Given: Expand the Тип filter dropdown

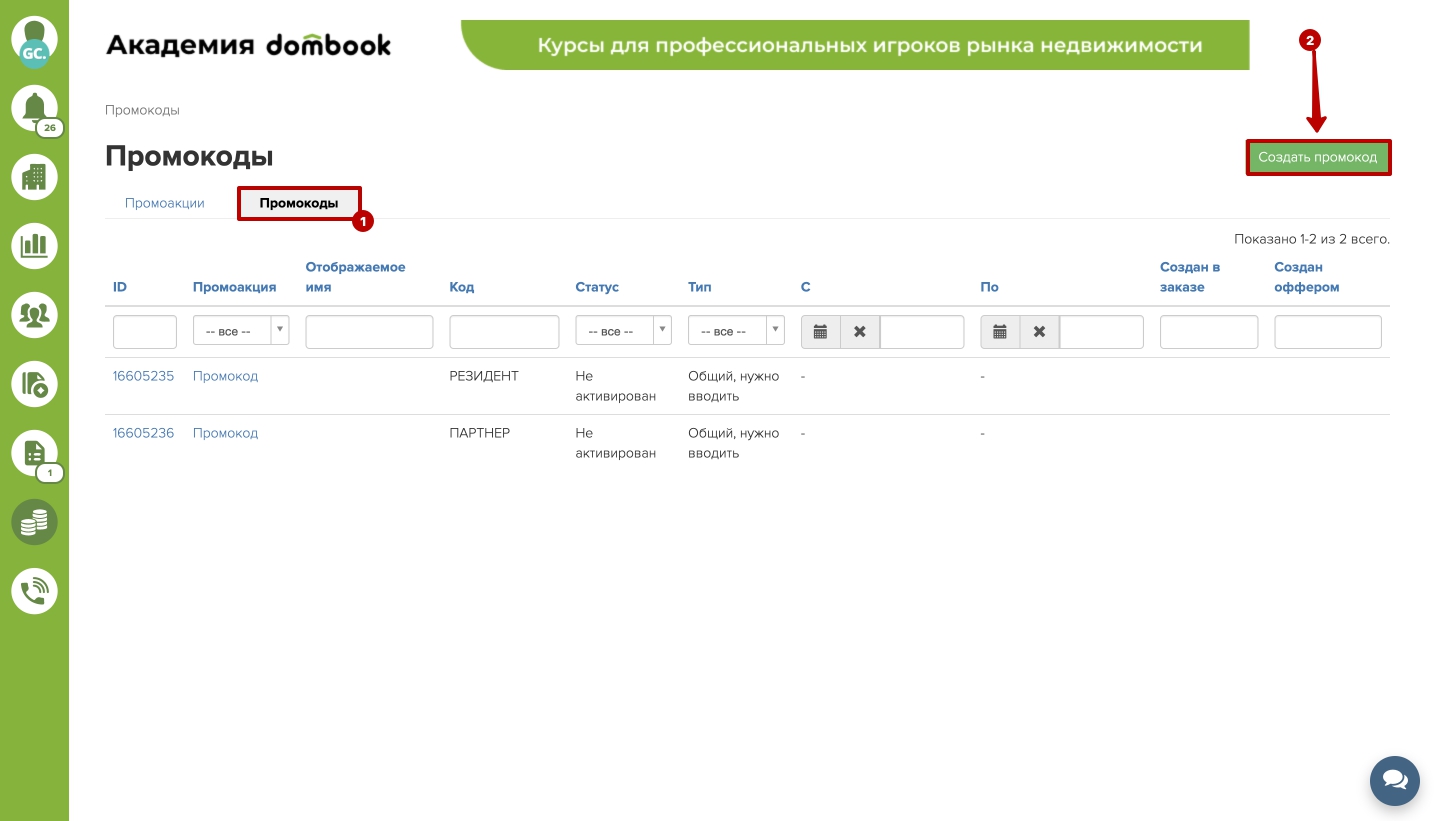Looking at the screenshot, I should click(x=736, y=331).
